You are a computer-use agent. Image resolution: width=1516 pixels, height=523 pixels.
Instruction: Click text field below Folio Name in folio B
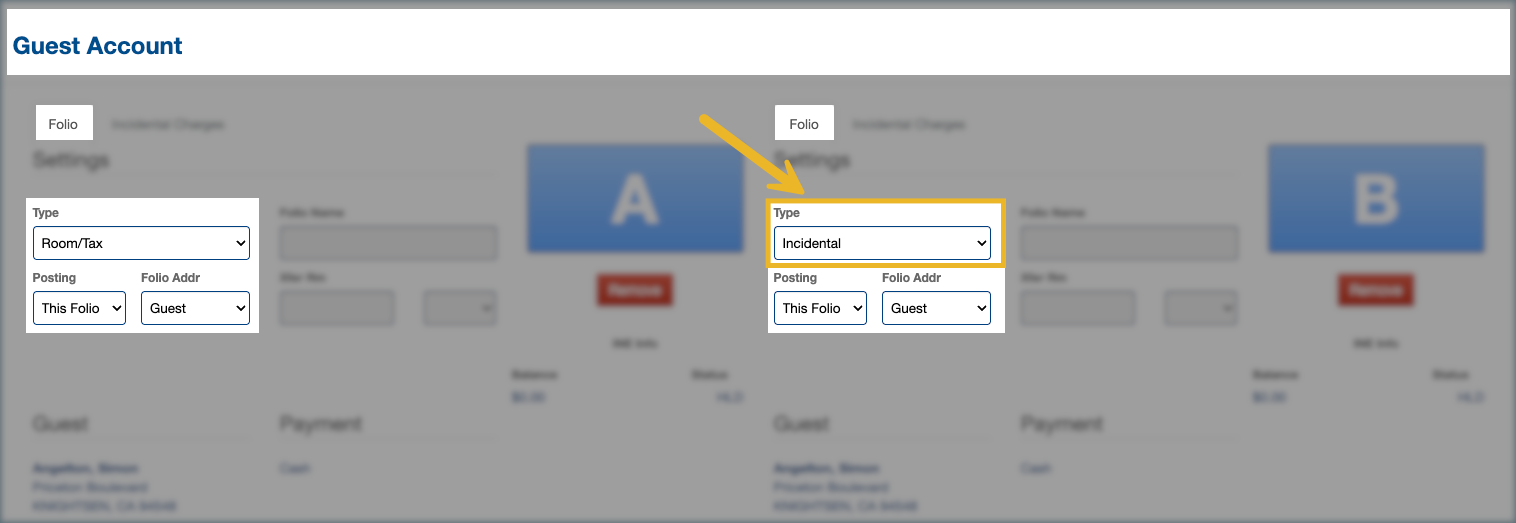point(1078,308)
